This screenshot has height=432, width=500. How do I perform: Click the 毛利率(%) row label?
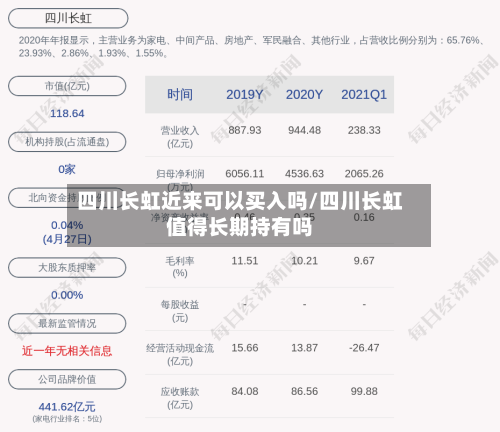pyautogui.click(x=180, y=267)
